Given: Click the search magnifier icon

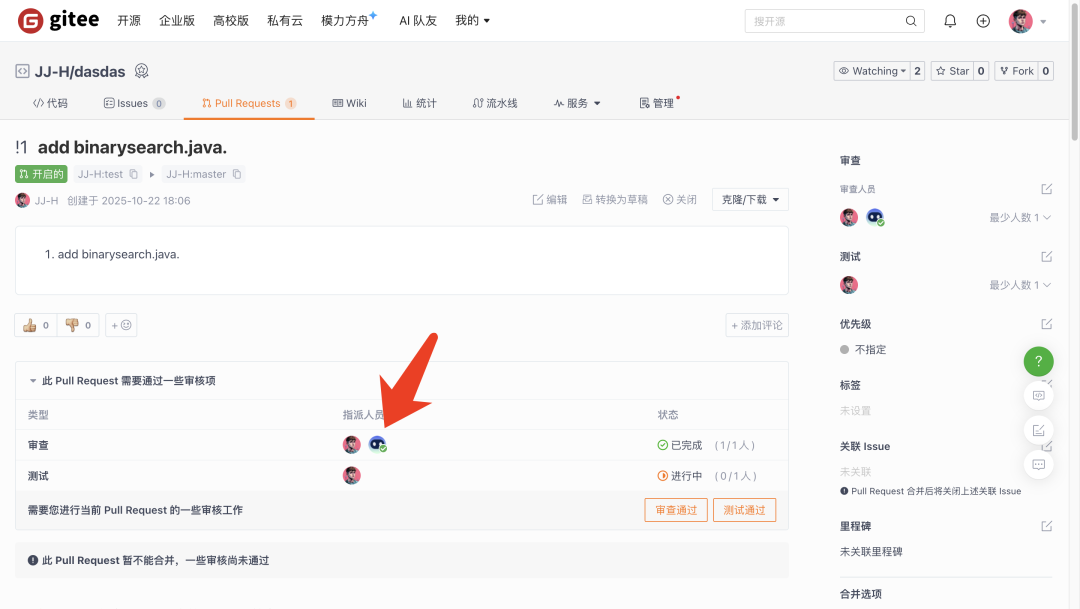Looking at the screenshot, I should click(910, 19).
